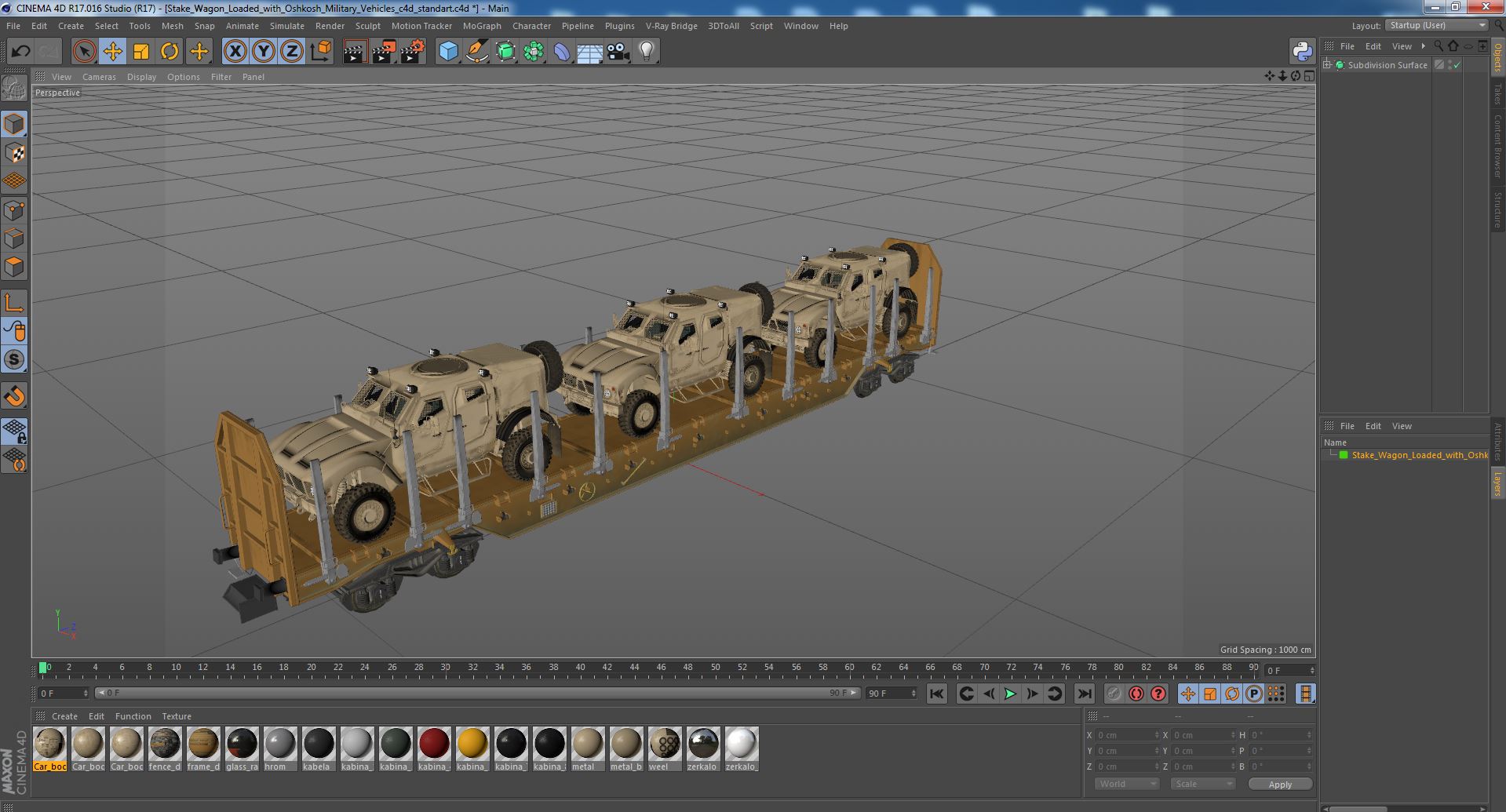The image size is (1506, 812).
Task: Select the red kabina material swatch
Action: (433, 749)
